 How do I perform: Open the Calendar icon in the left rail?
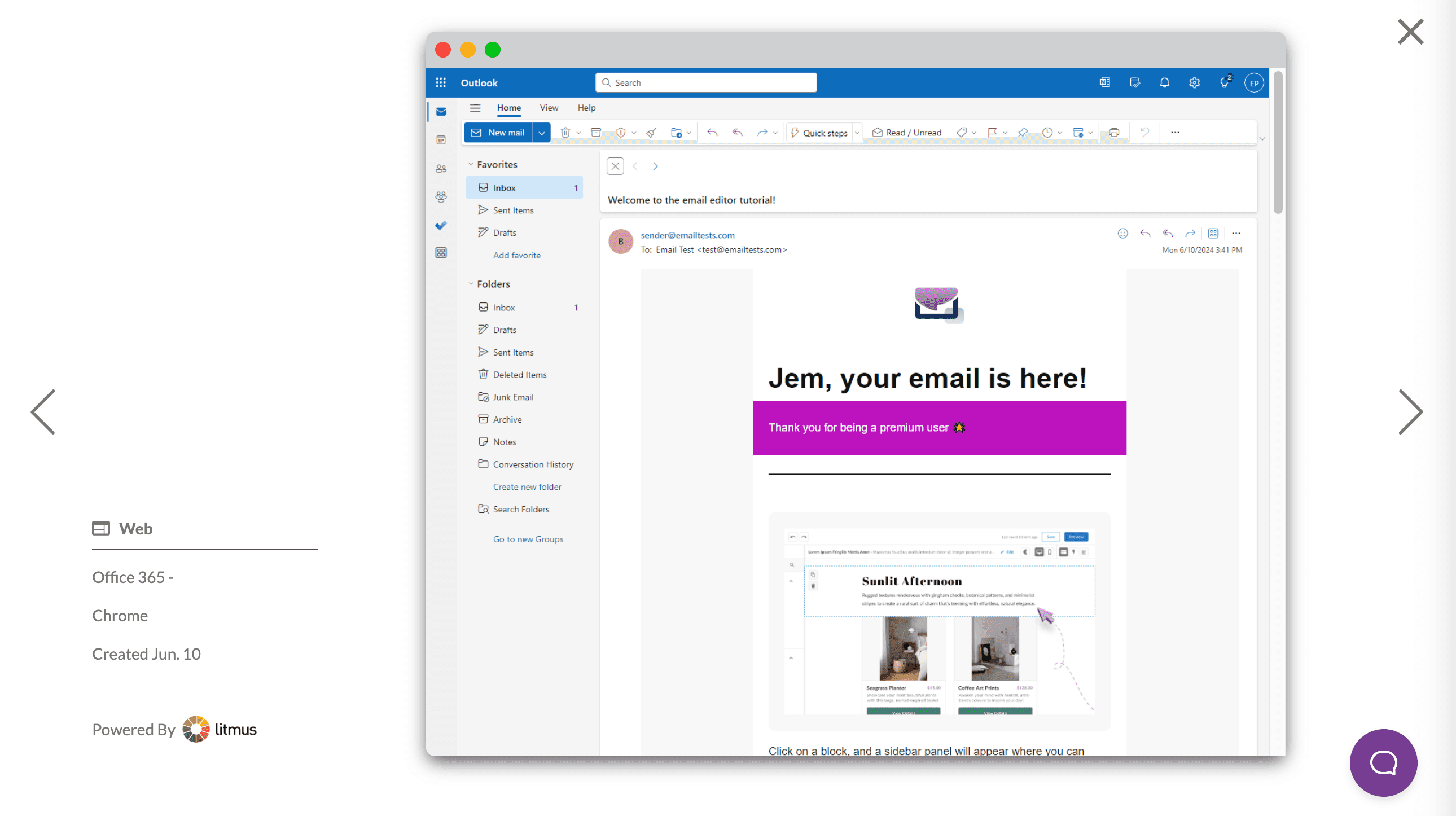click(x=441, y=139)
